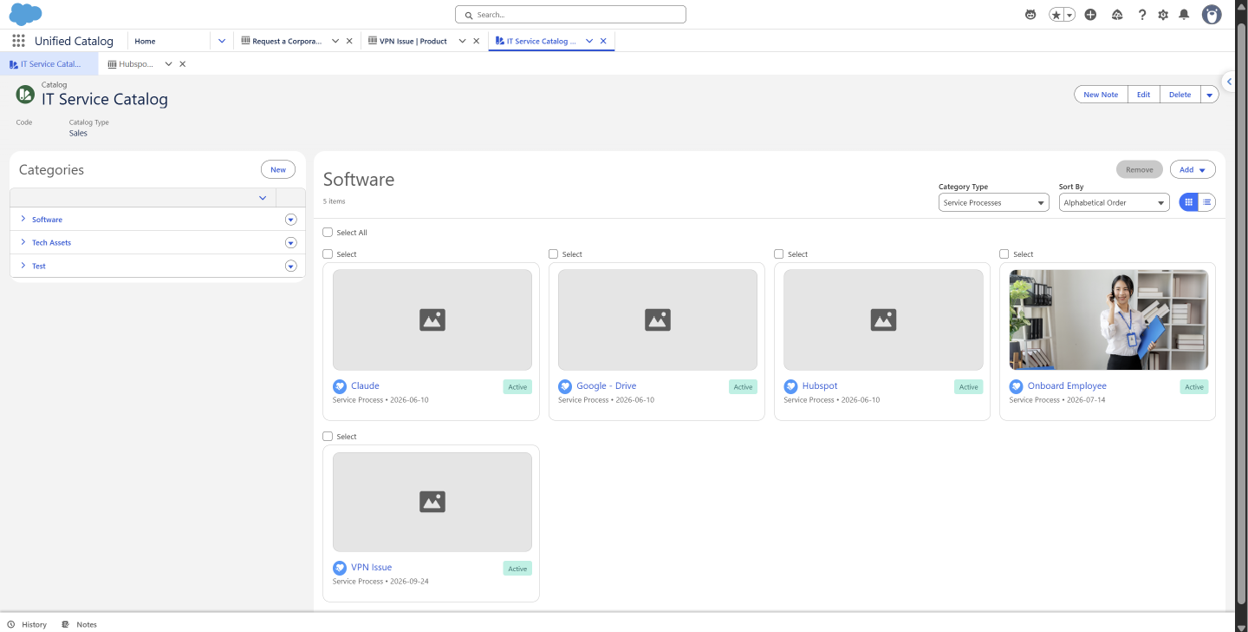The height and width of the screenshot is (632, 1248).
Task: Expand the Software category
Action: pos(23,219)
